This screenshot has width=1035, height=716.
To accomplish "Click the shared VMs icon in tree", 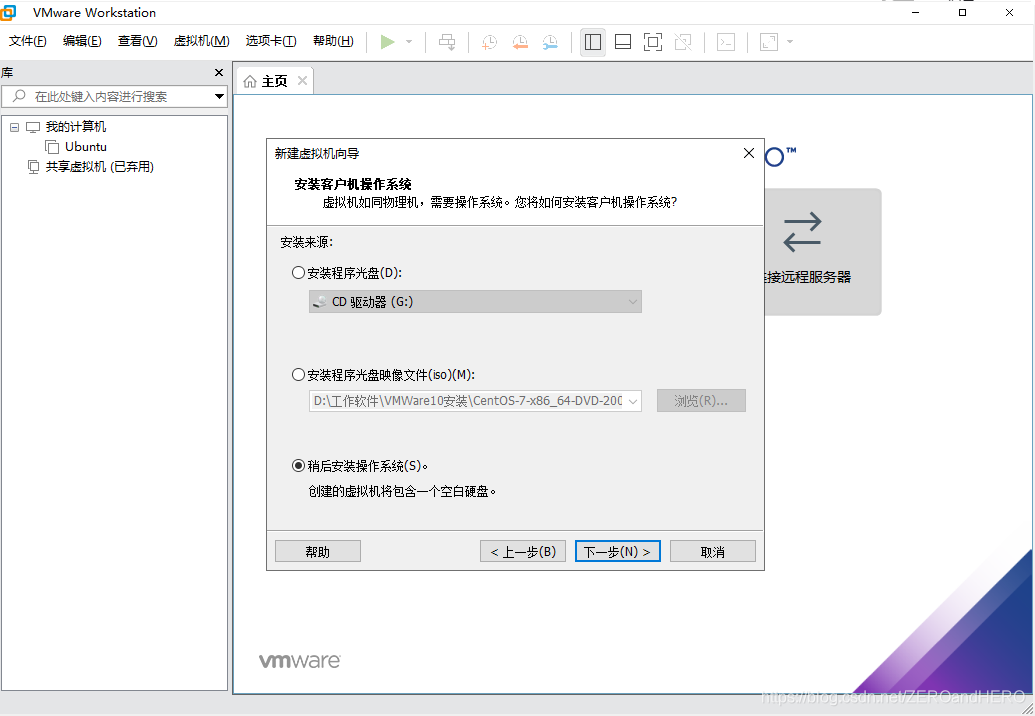I will 33,167.
